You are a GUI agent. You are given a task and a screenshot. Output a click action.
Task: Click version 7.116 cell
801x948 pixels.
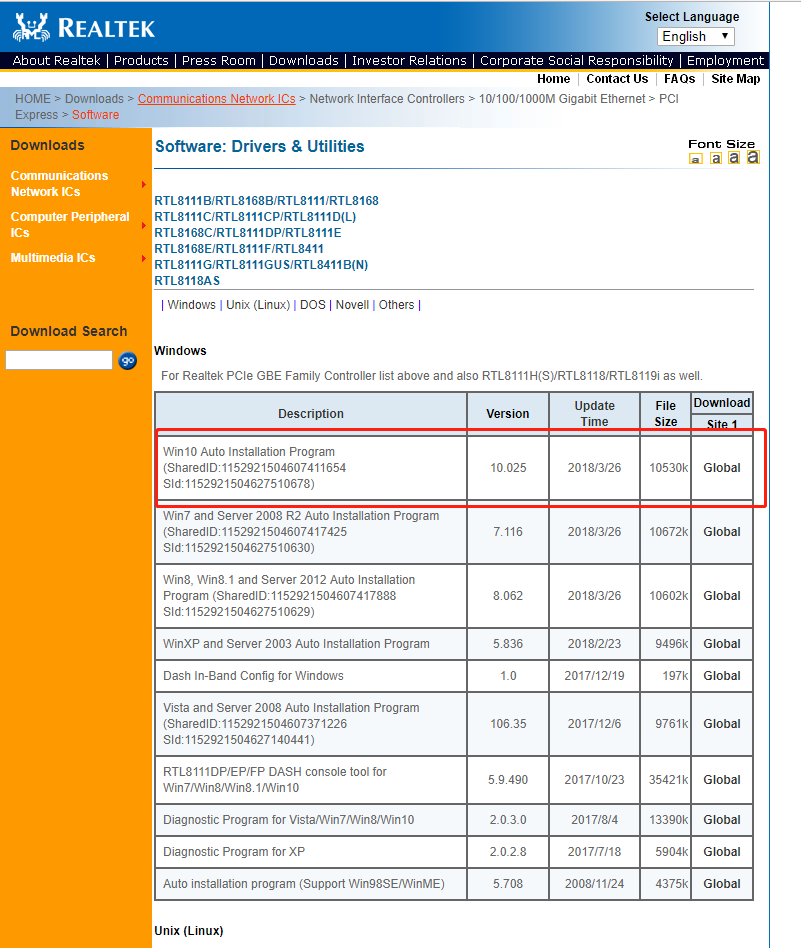click(x=508, y=532)
